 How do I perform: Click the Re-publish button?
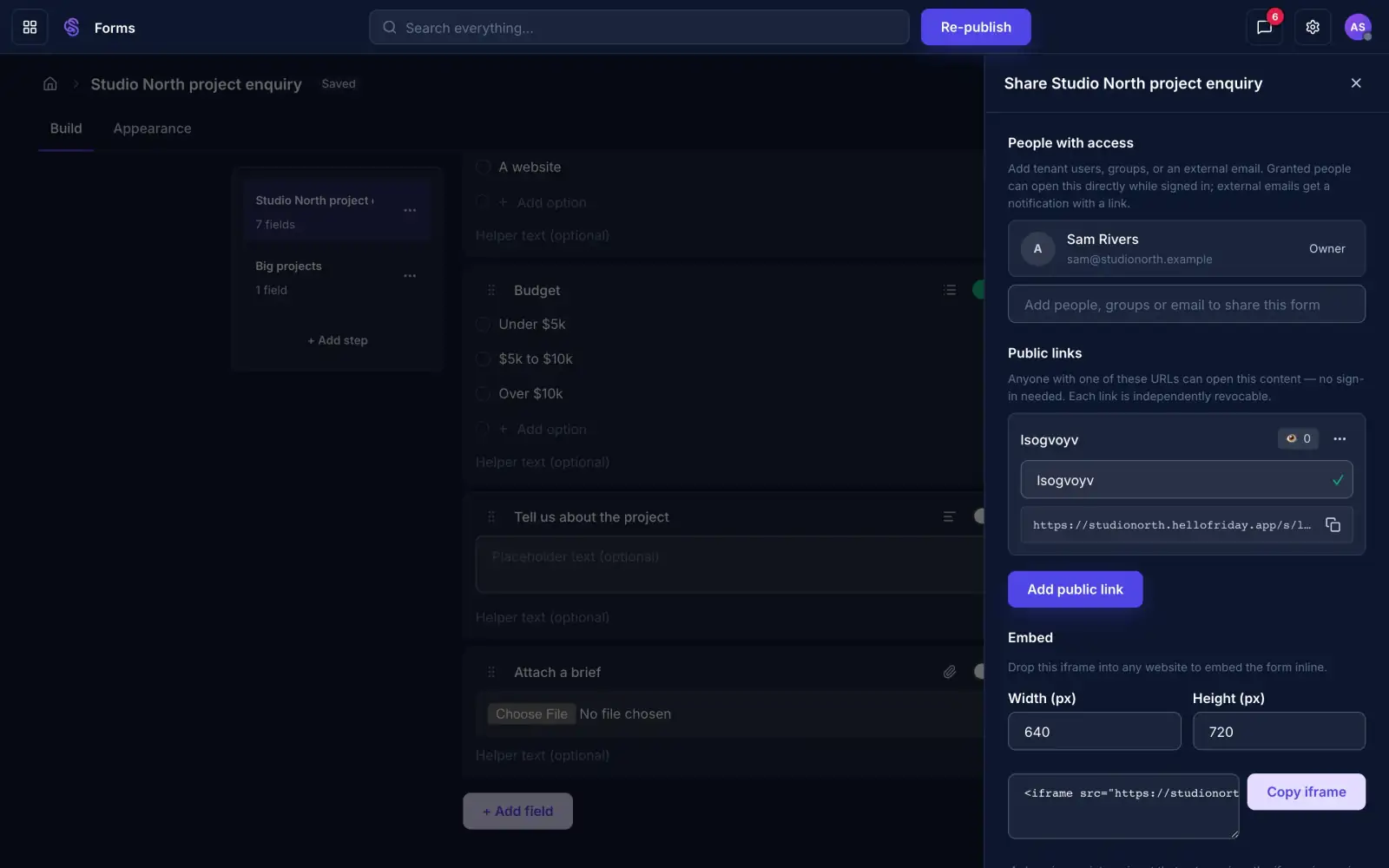coord(976,27)
